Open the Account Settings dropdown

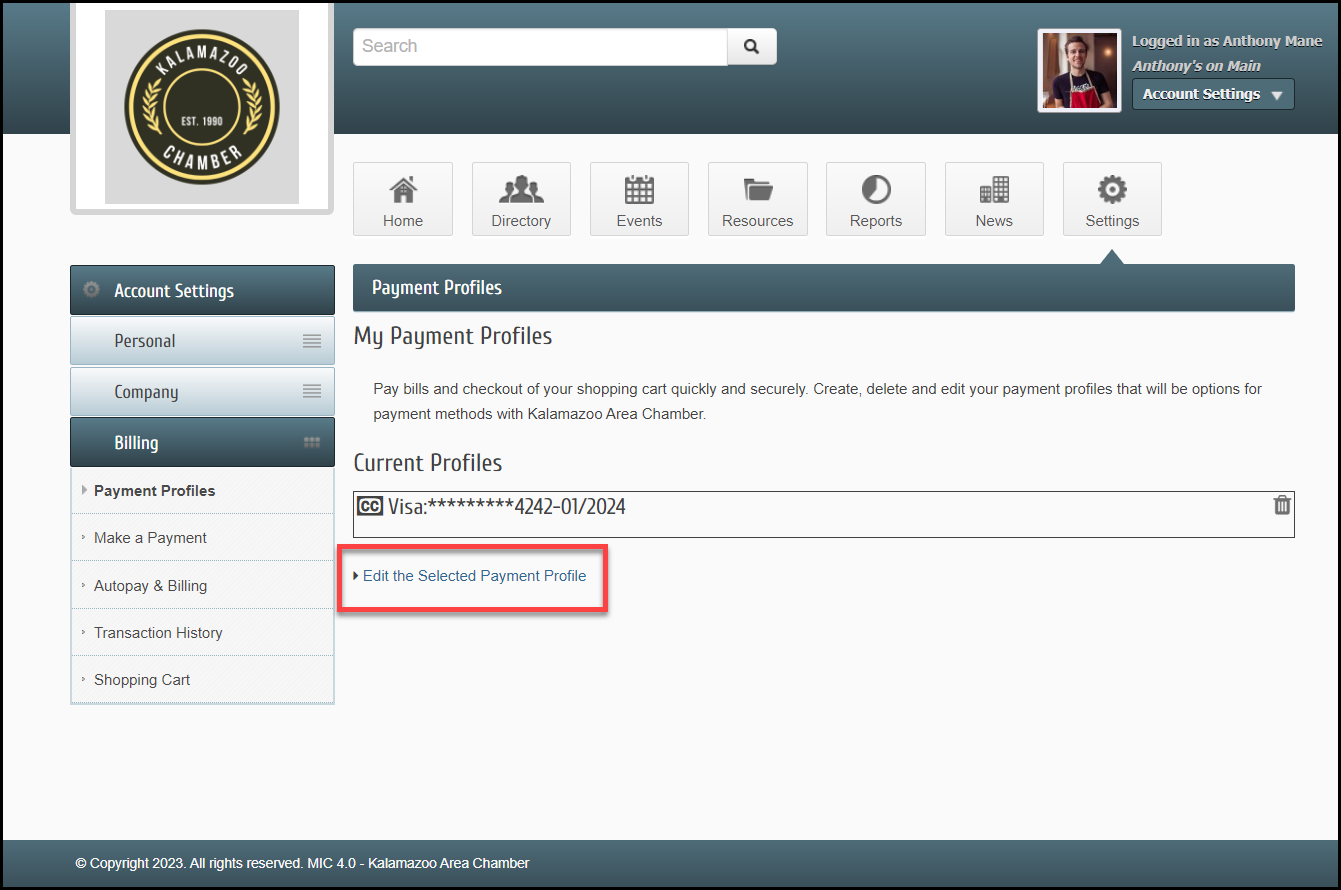coord(1213,94)
